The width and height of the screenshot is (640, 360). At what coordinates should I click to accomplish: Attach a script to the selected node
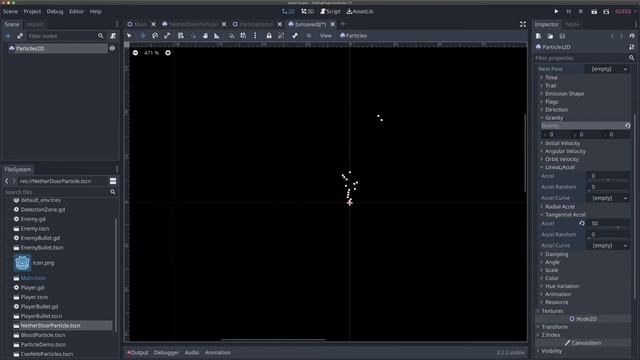[x=113, y=36]
